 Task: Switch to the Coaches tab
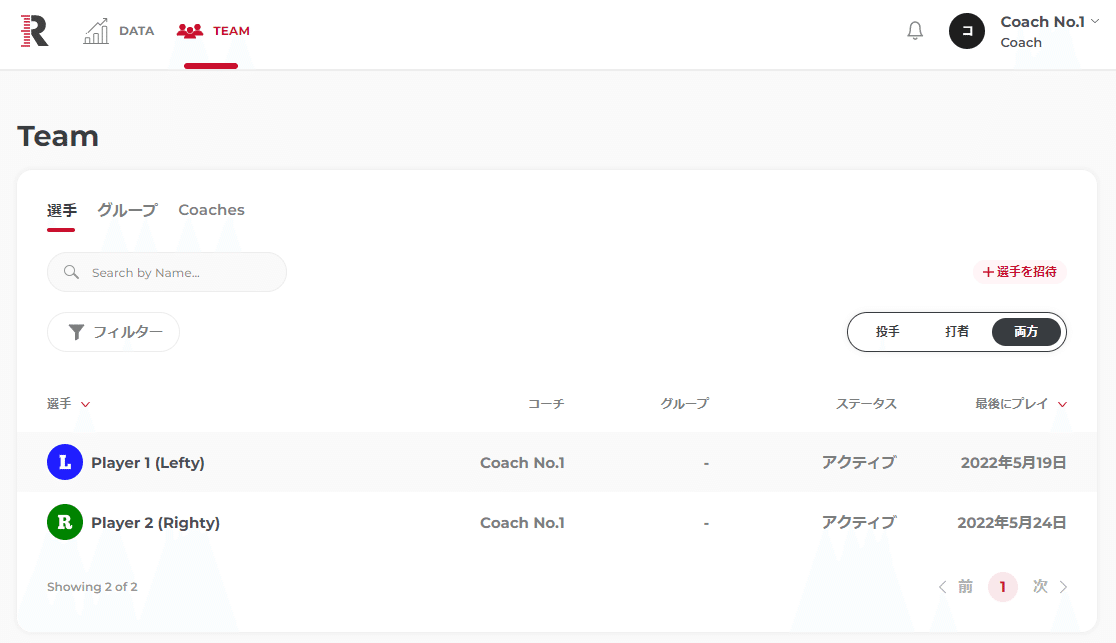tap(211, 209)
